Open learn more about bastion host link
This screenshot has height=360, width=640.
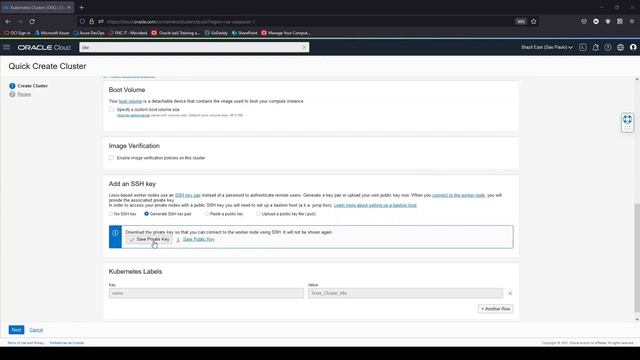375,205
